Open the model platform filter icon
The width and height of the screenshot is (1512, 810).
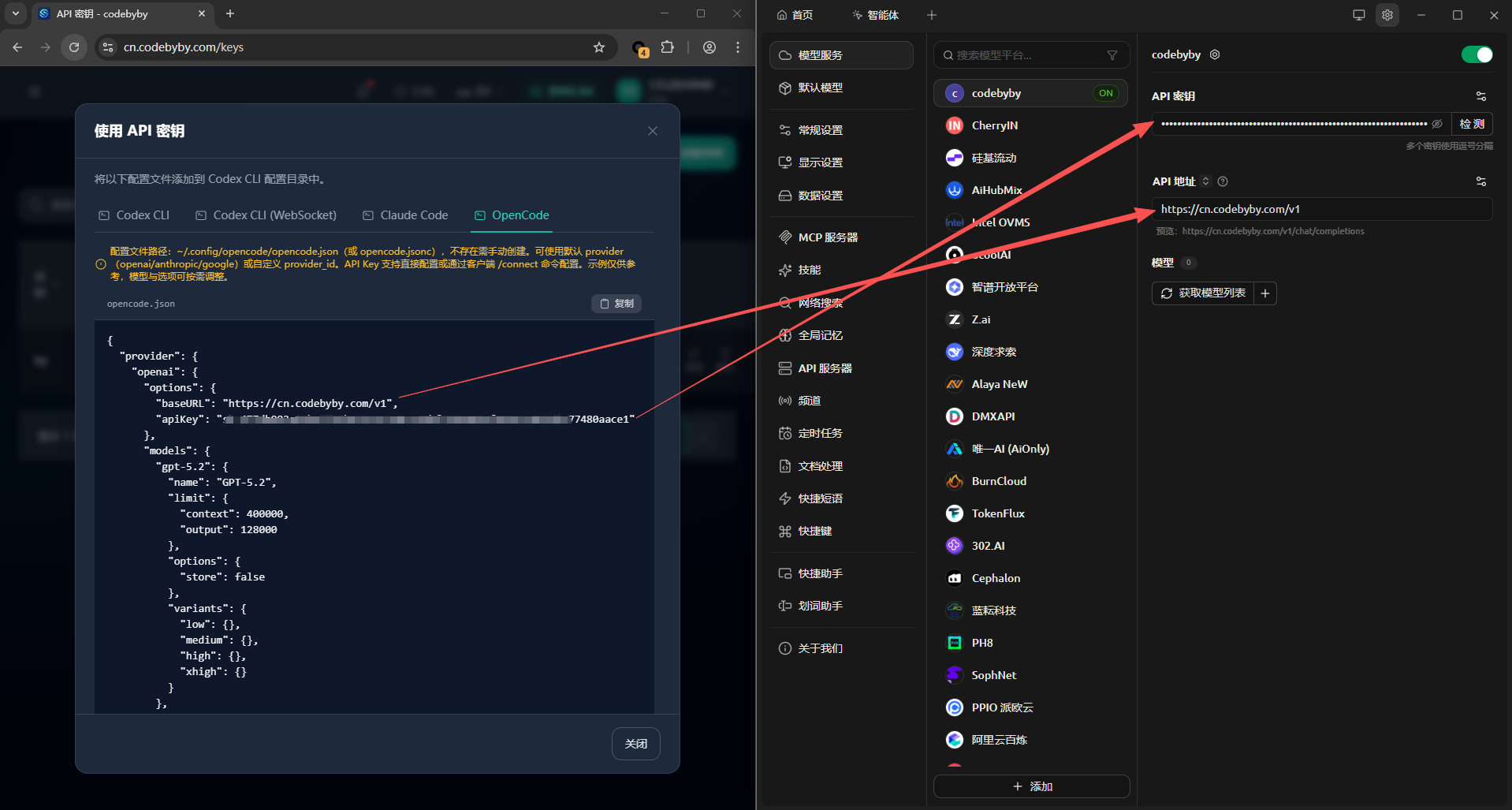[x=1112, y=55]
